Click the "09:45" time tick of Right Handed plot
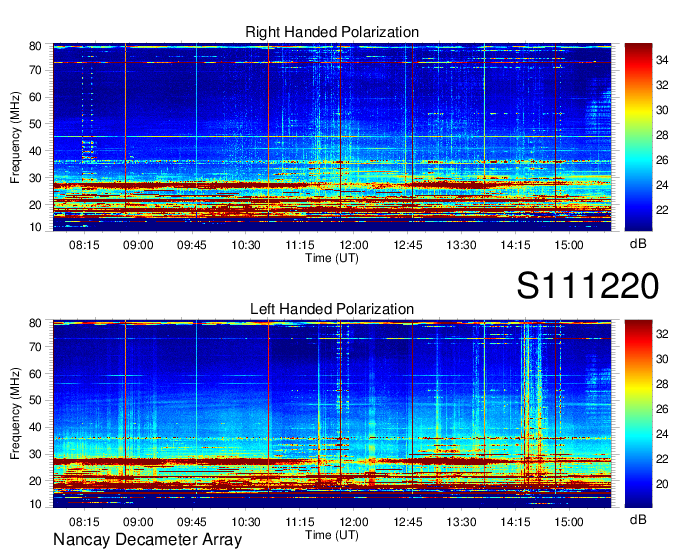 (192, 245)
